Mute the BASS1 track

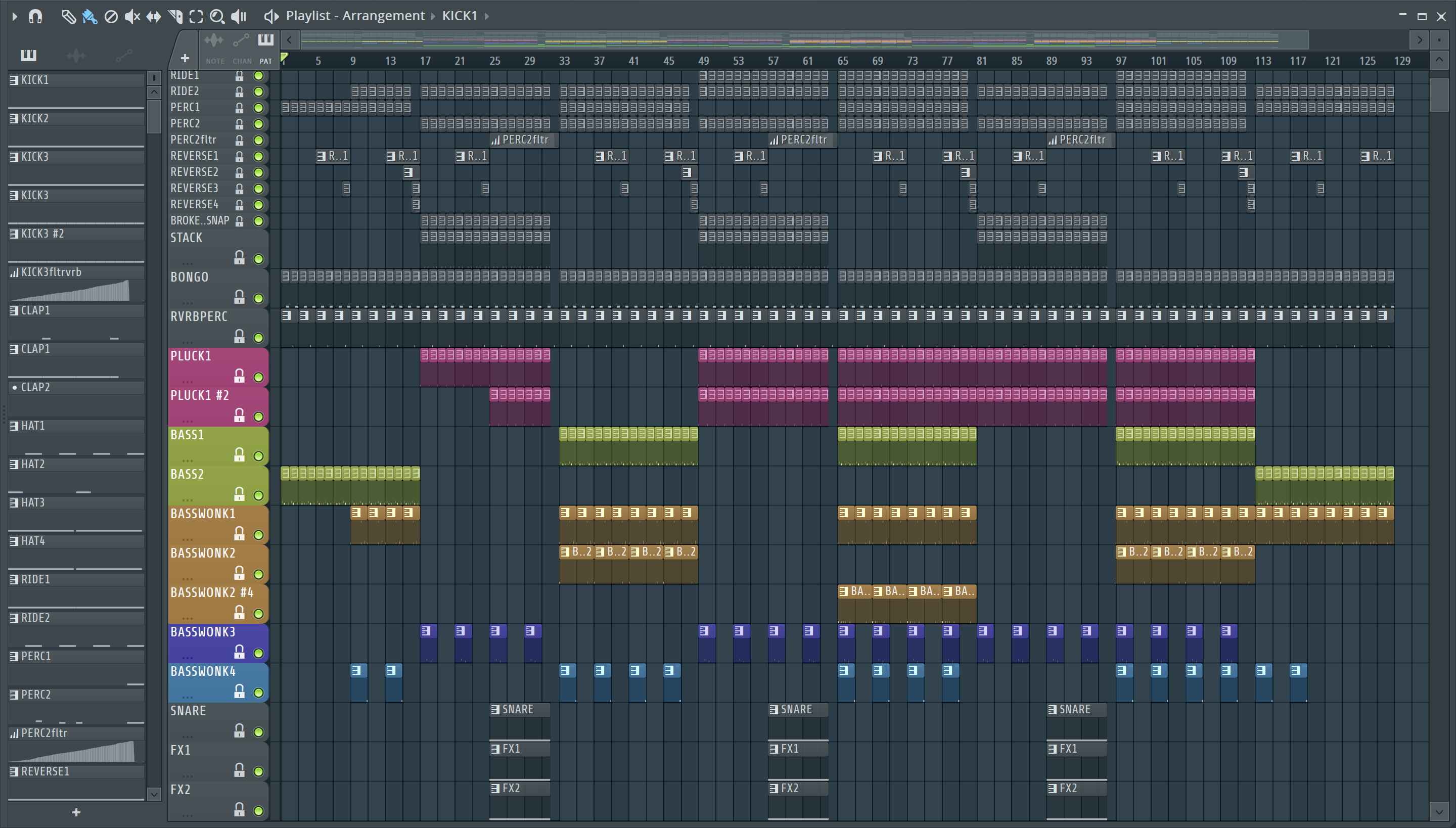(x=259, y=456)
